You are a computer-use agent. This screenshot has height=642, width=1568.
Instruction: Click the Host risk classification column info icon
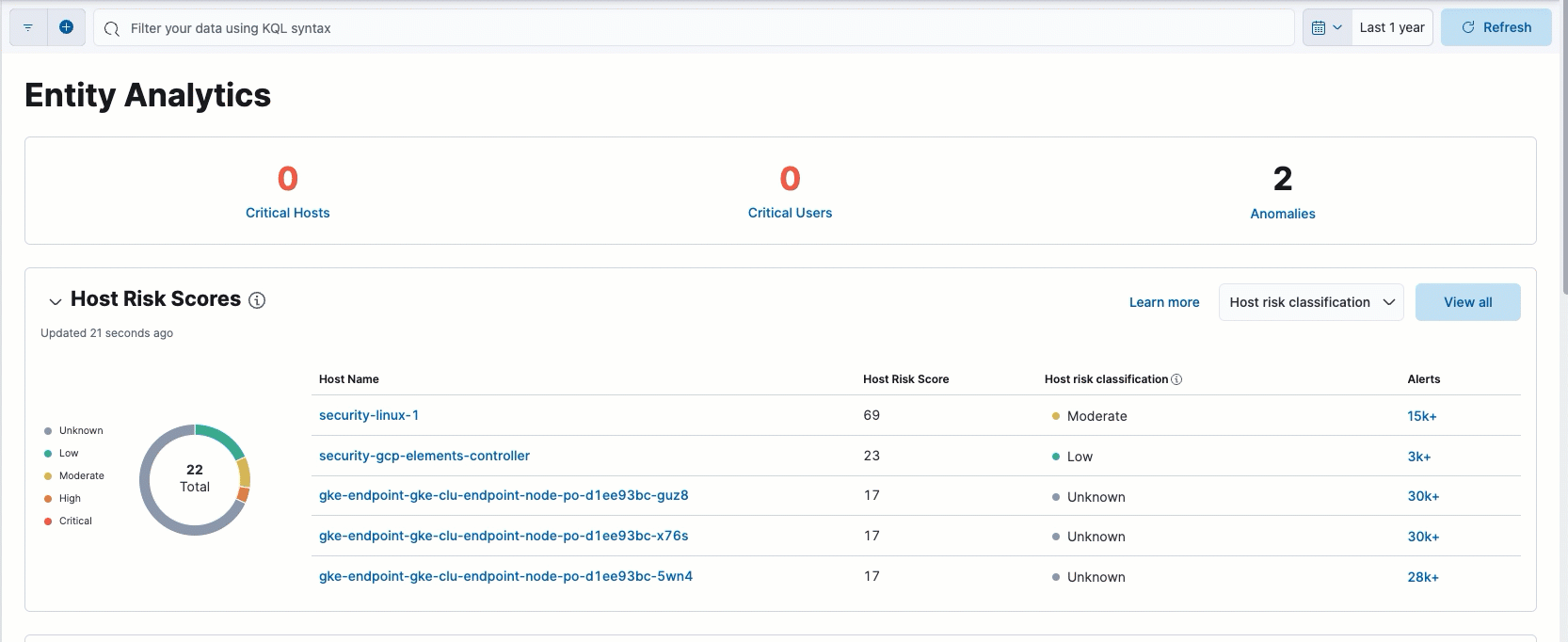click(1176, 379)
